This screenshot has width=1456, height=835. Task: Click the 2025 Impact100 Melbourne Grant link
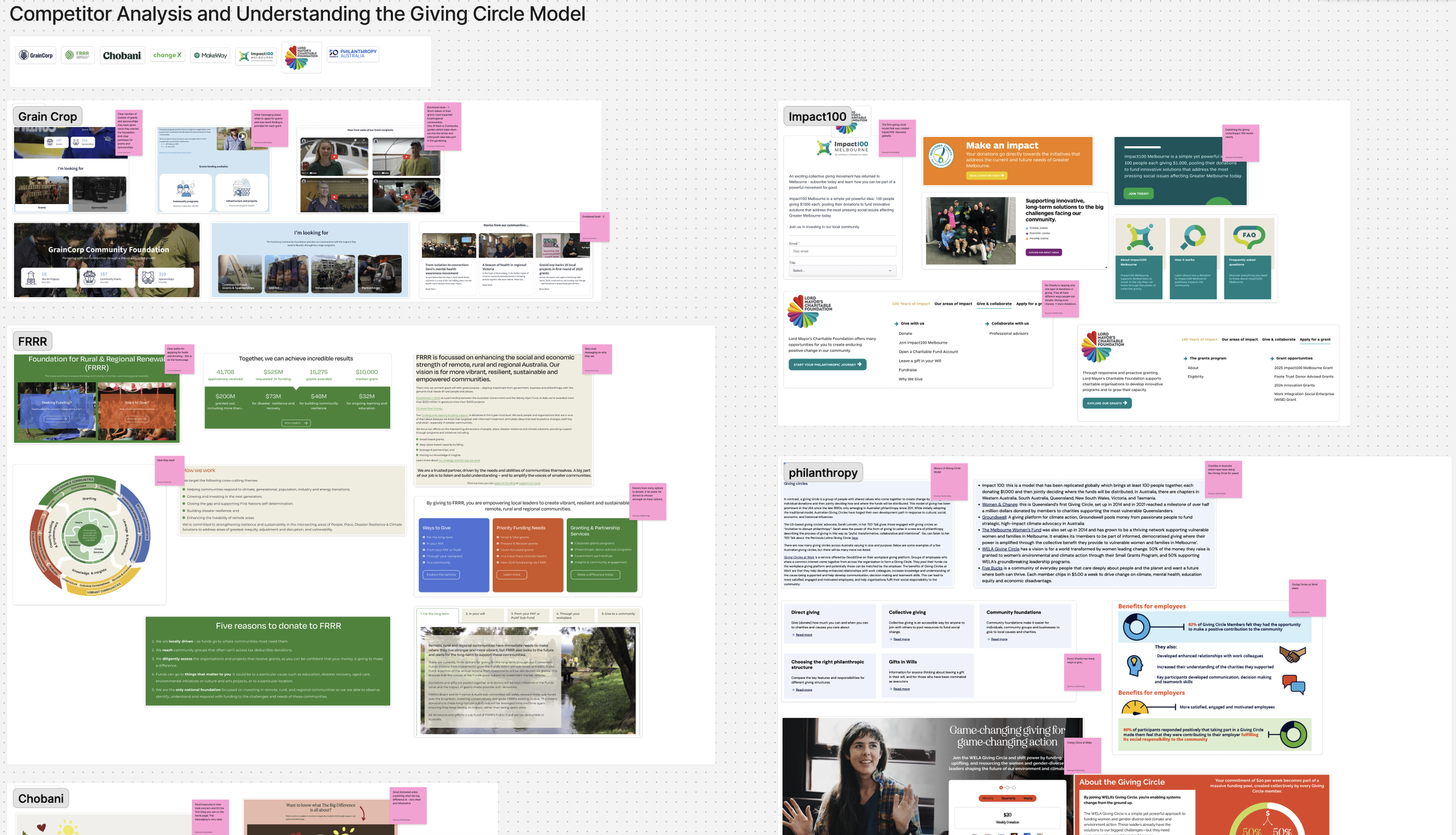(1303, 368)
